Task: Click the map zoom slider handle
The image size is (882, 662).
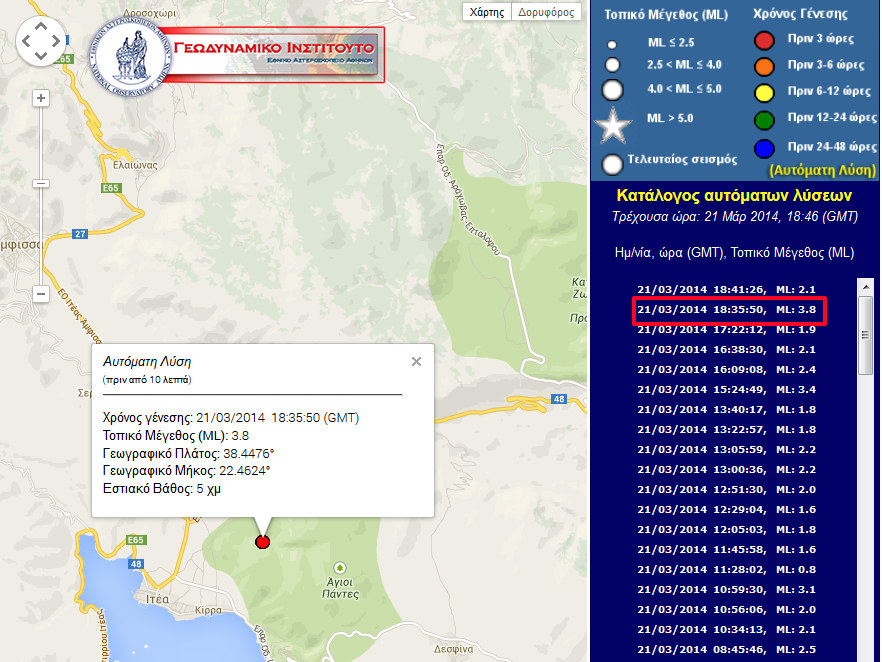Action: [41, 184]
